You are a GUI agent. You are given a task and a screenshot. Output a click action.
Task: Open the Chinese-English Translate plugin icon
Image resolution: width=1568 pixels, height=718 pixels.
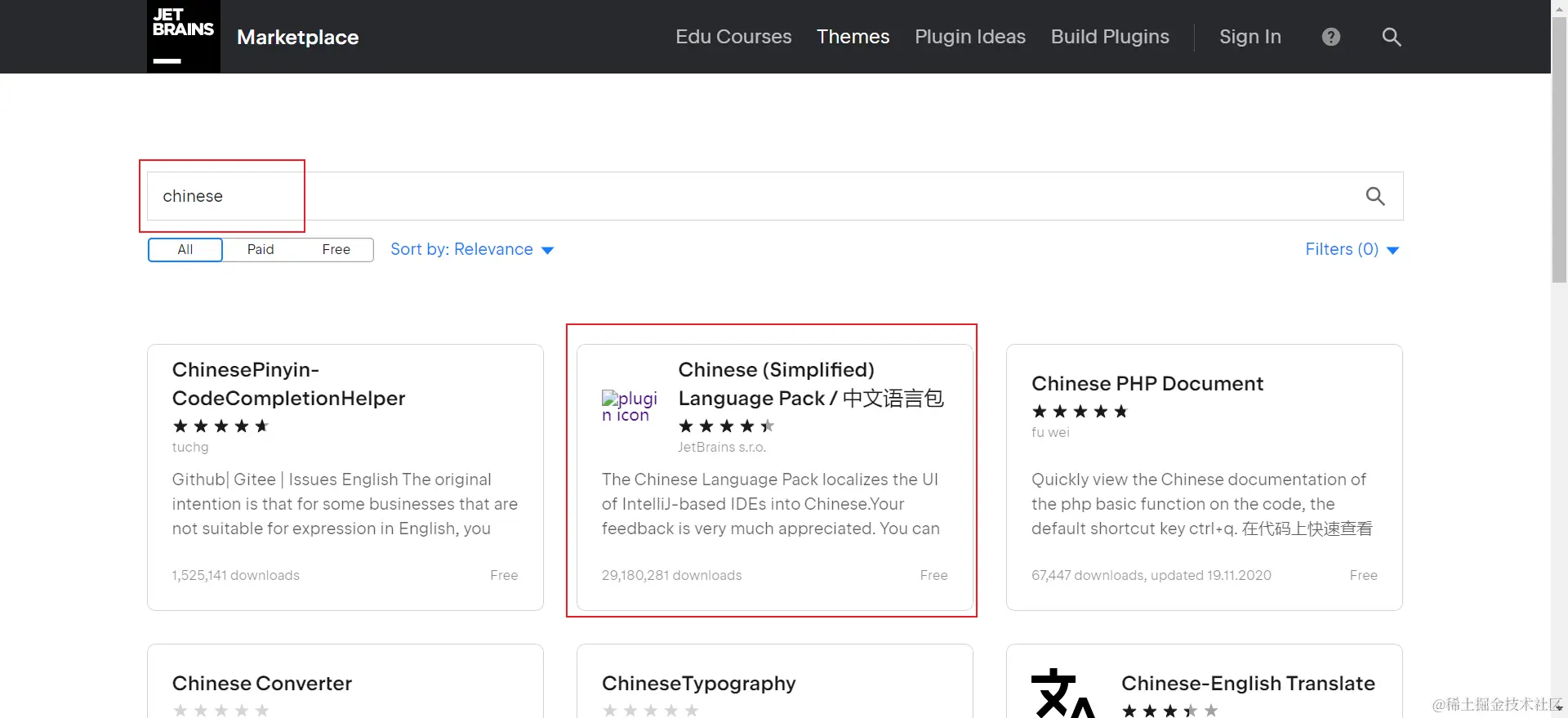tap(1063, 693)
